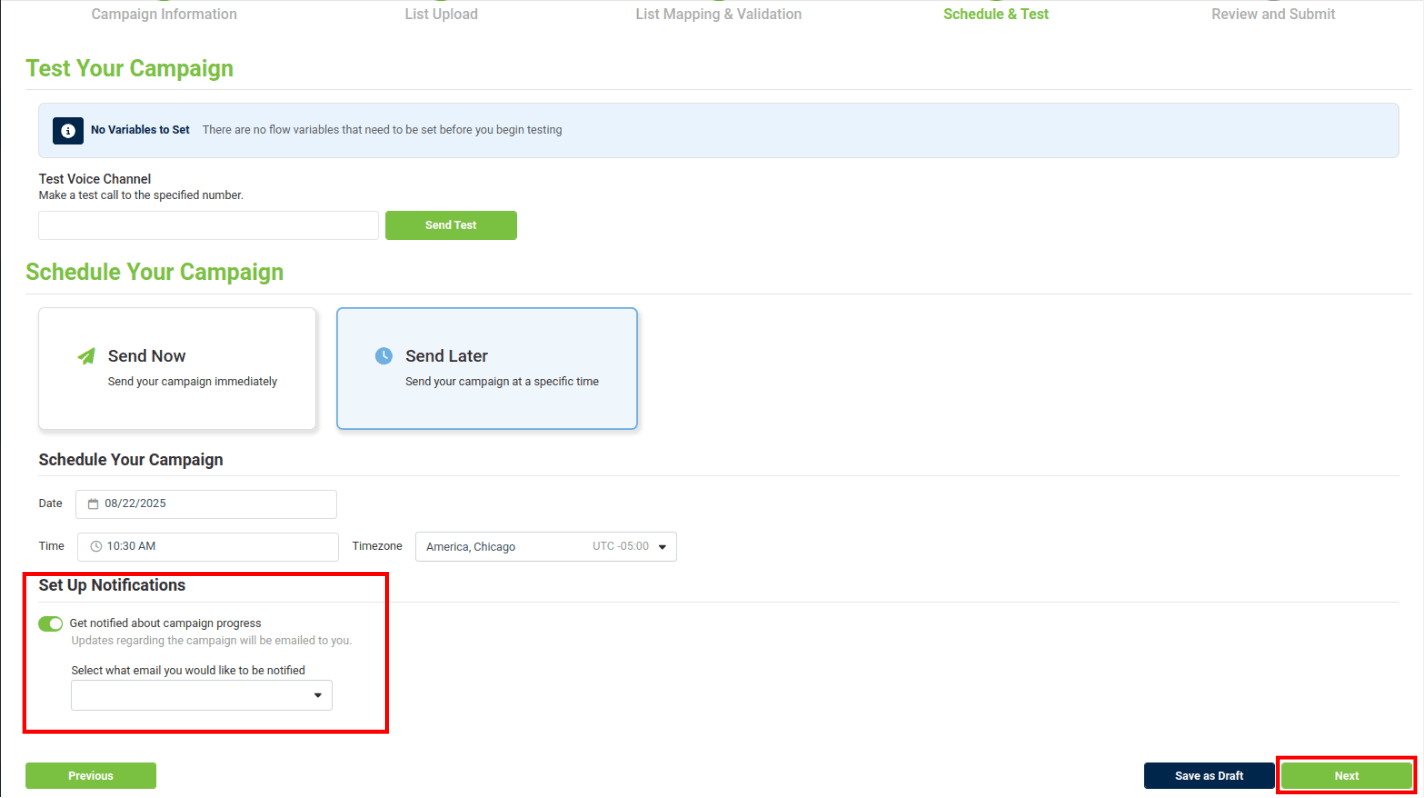Click the paper plane Send Now icon
This screenshot has width=1424, height=798.
tap(87, 356)
